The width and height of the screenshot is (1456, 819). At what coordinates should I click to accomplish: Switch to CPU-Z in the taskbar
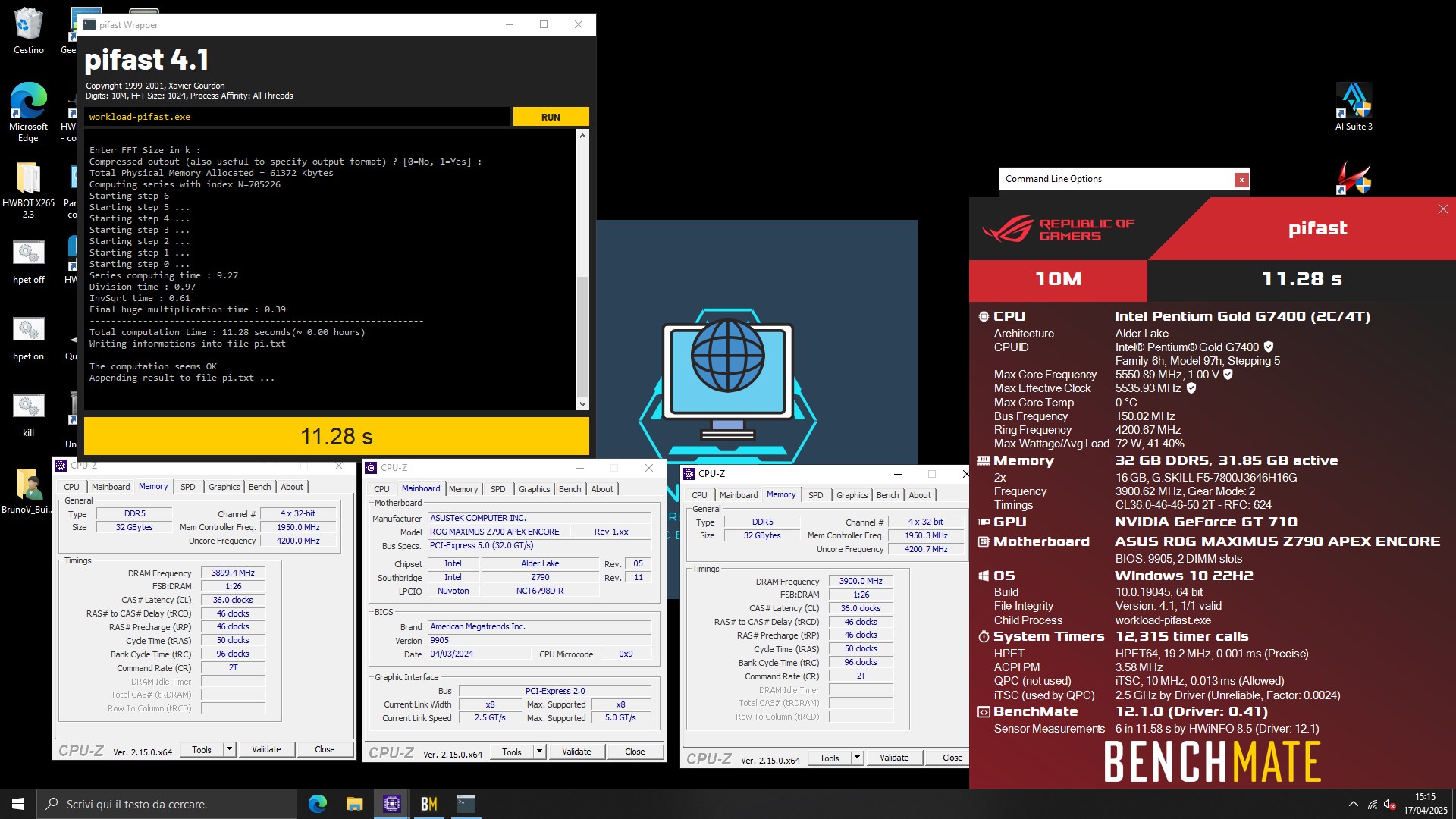(392, 804)
